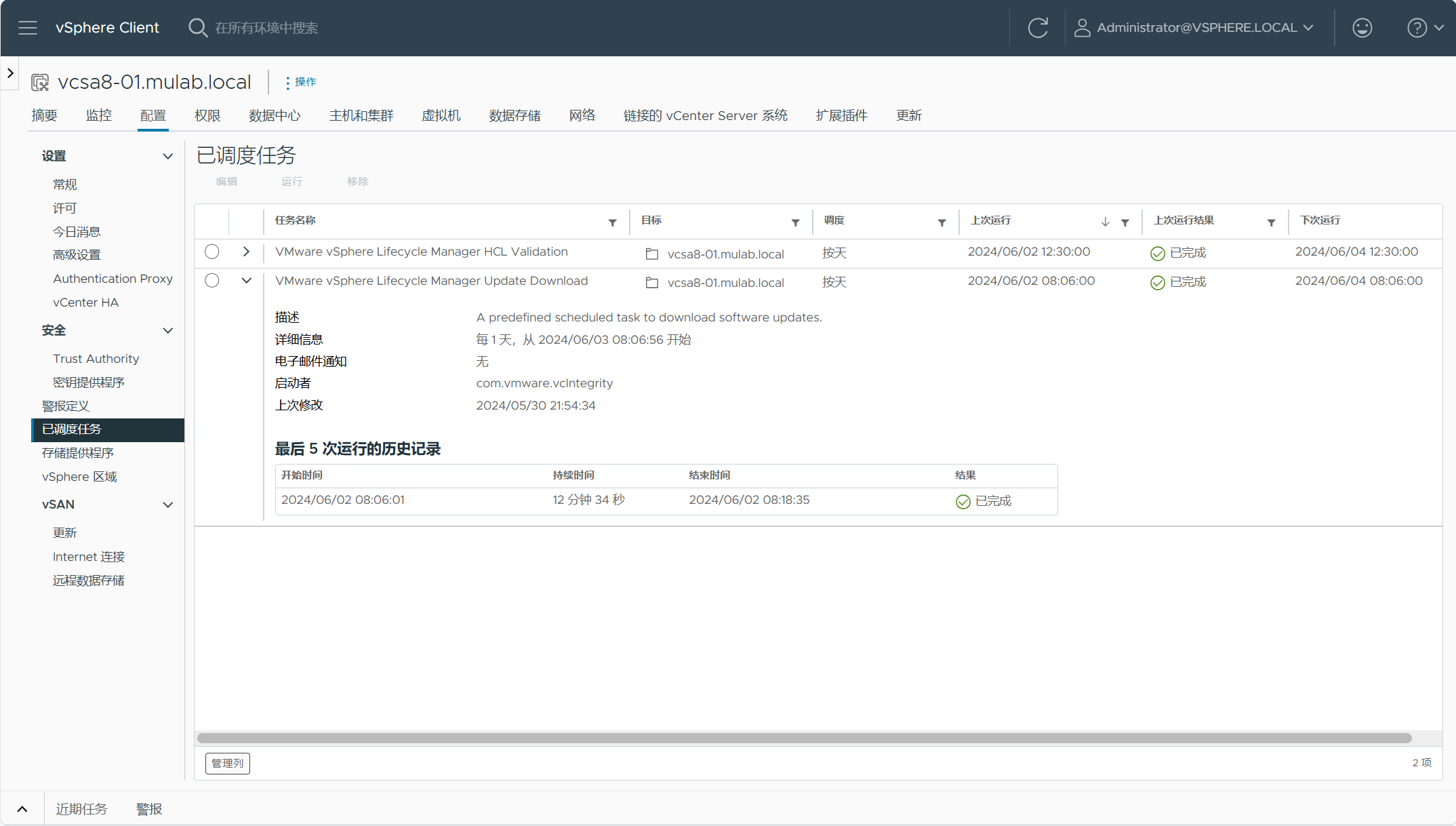
Task: Open vSphere 区域 page
Action: tap(79, 477)
